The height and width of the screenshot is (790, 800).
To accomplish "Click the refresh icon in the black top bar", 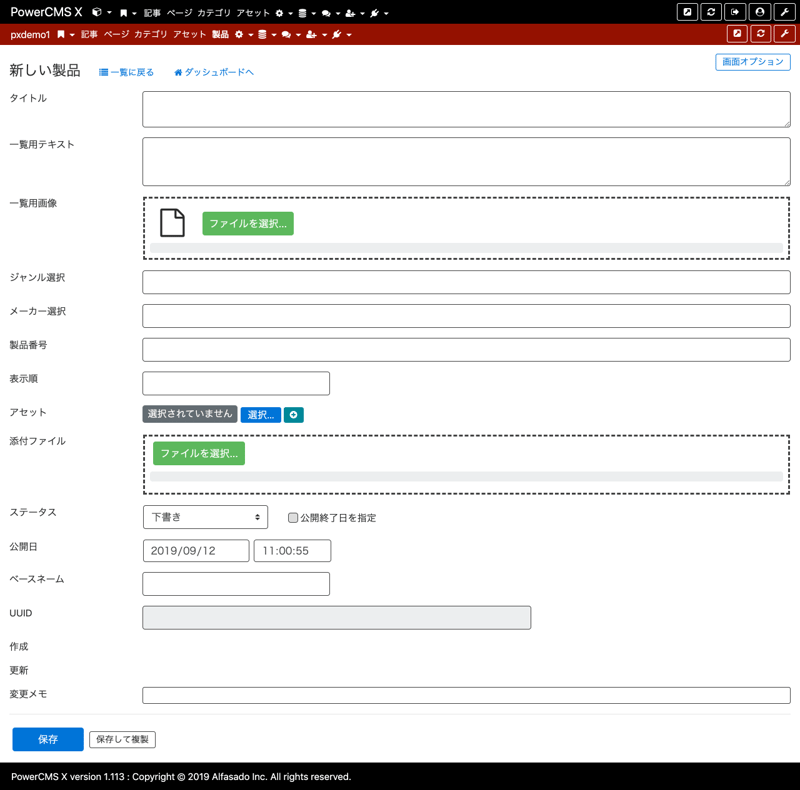I will coord(711,12).
